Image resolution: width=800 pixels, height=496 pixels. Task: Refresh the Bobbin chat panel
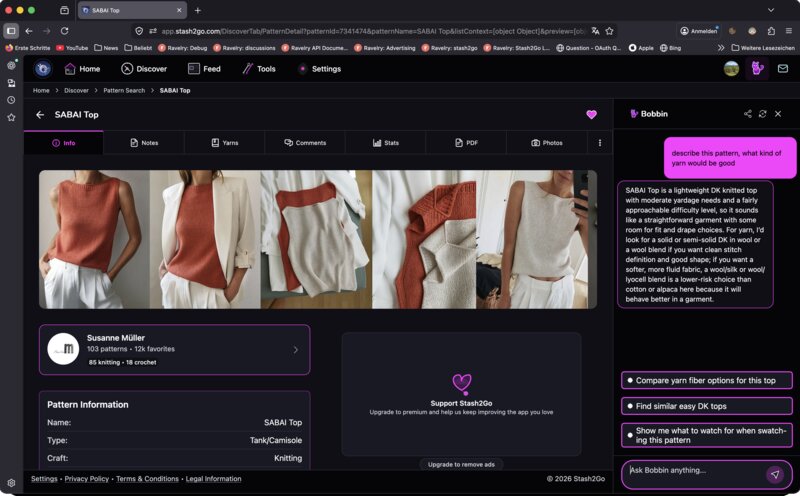(x=763, y=114)
